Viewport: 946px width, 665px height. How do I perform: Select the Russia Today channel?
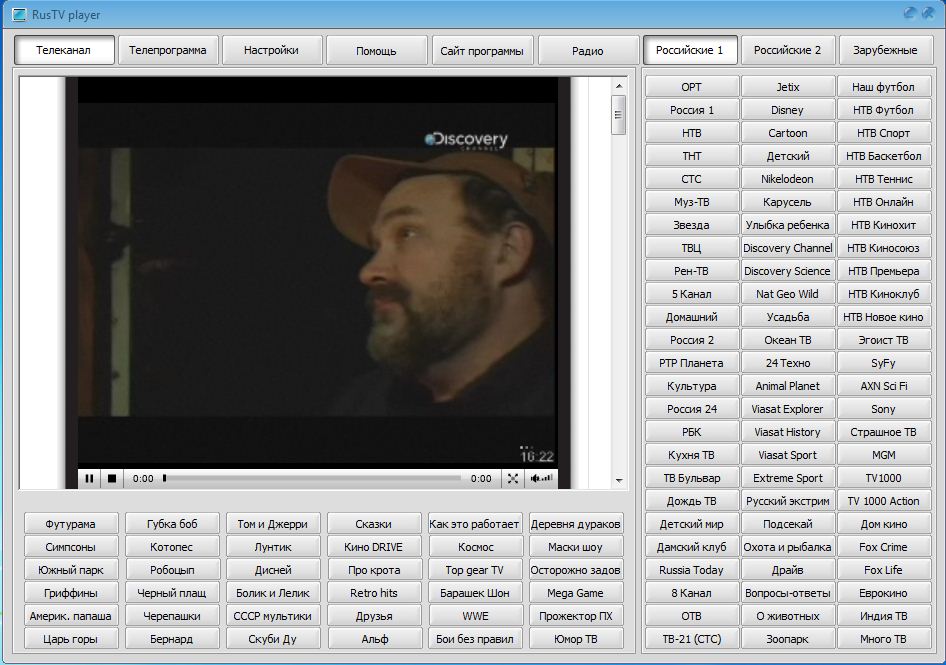pos(691,570)
